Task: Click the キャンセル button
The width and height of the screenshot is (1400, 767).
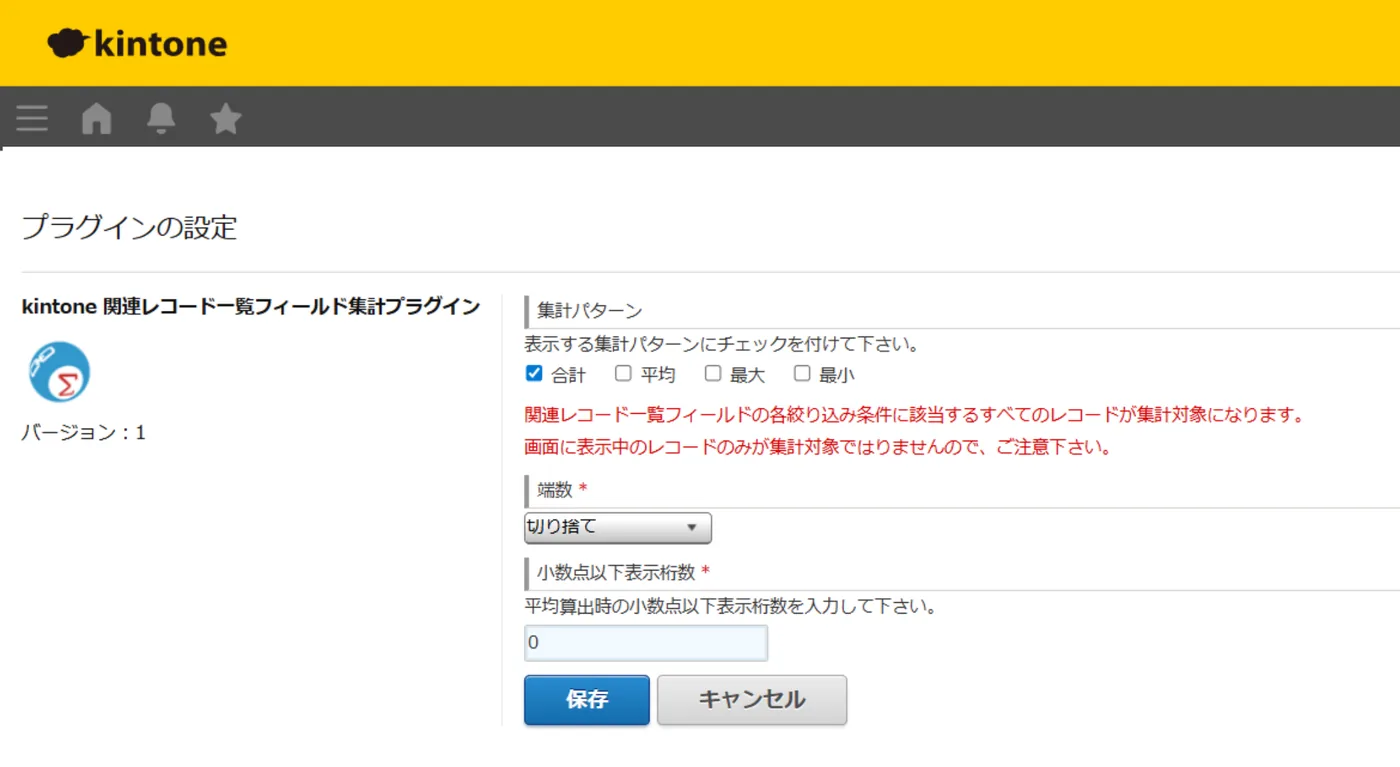Action: click(x=752, y=700)
